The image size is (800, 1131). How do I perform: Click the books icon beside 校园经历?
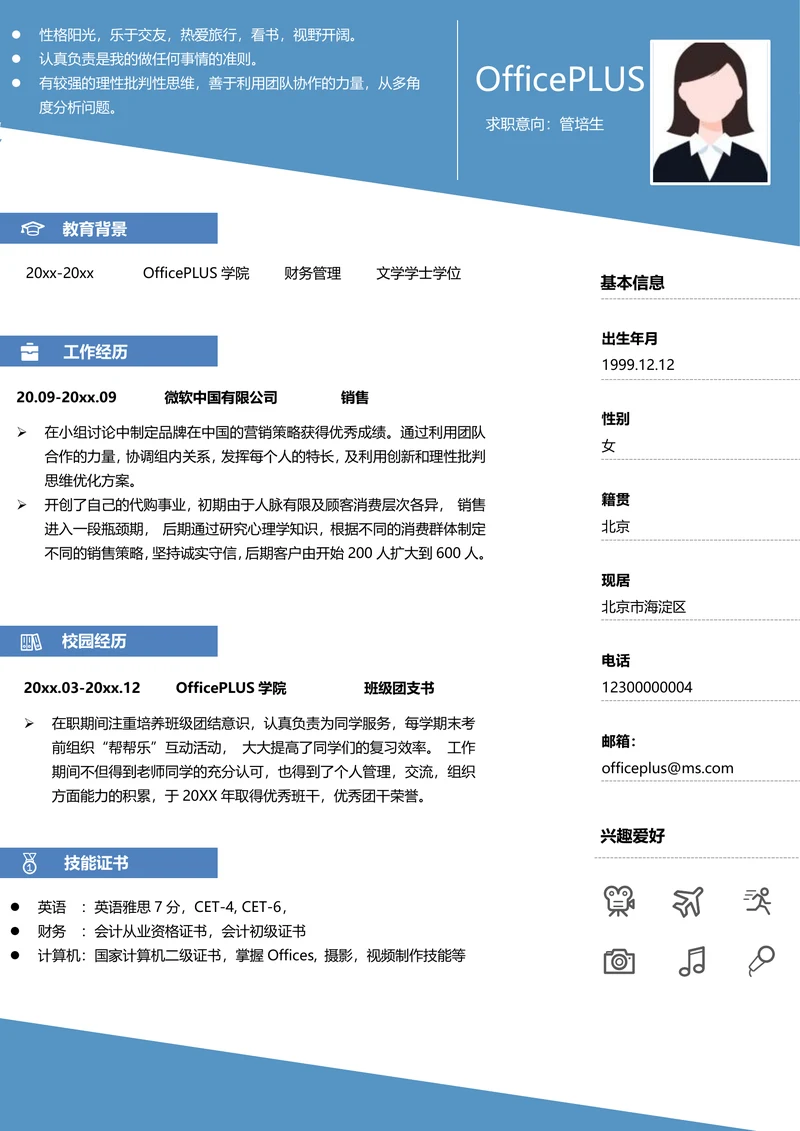(x=31, y=642)
